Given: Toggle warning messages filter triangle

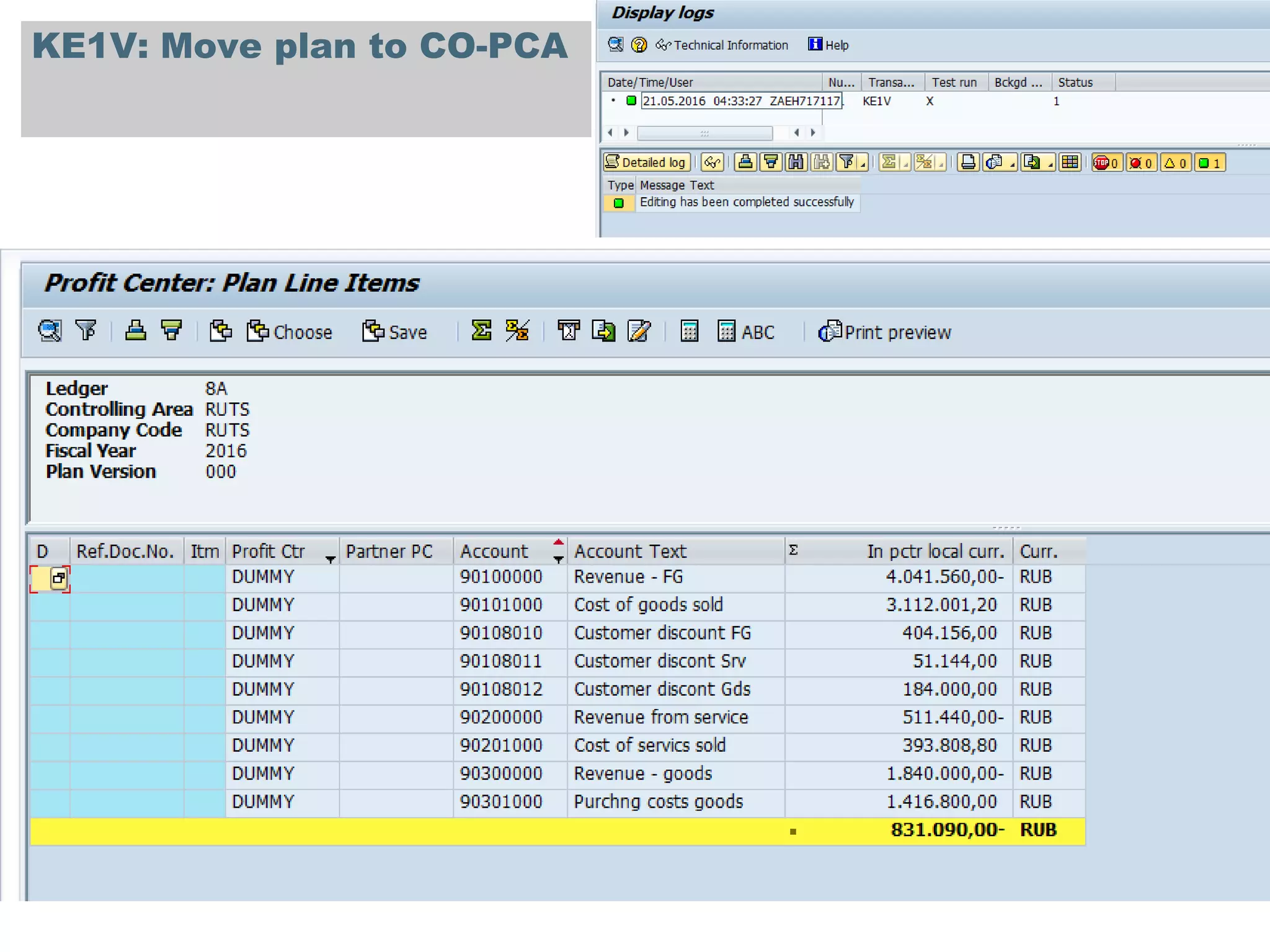Looking at the screenshot, I should click(x=1175, y=163).
